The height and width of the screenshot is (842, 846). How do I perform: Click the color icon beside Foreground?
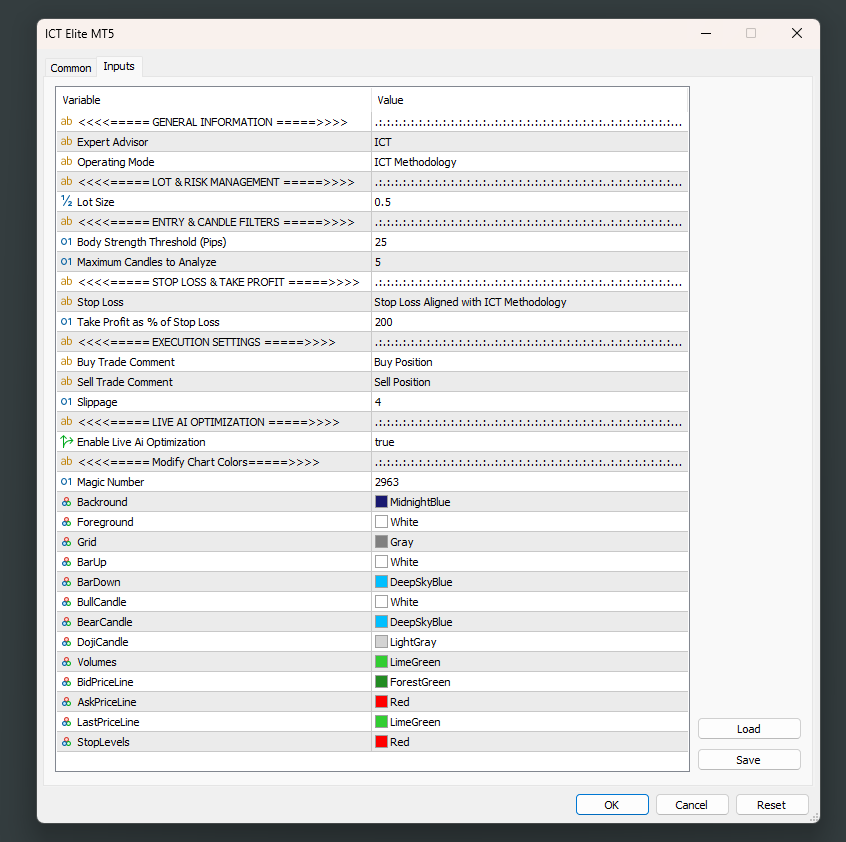coord(66,522)
